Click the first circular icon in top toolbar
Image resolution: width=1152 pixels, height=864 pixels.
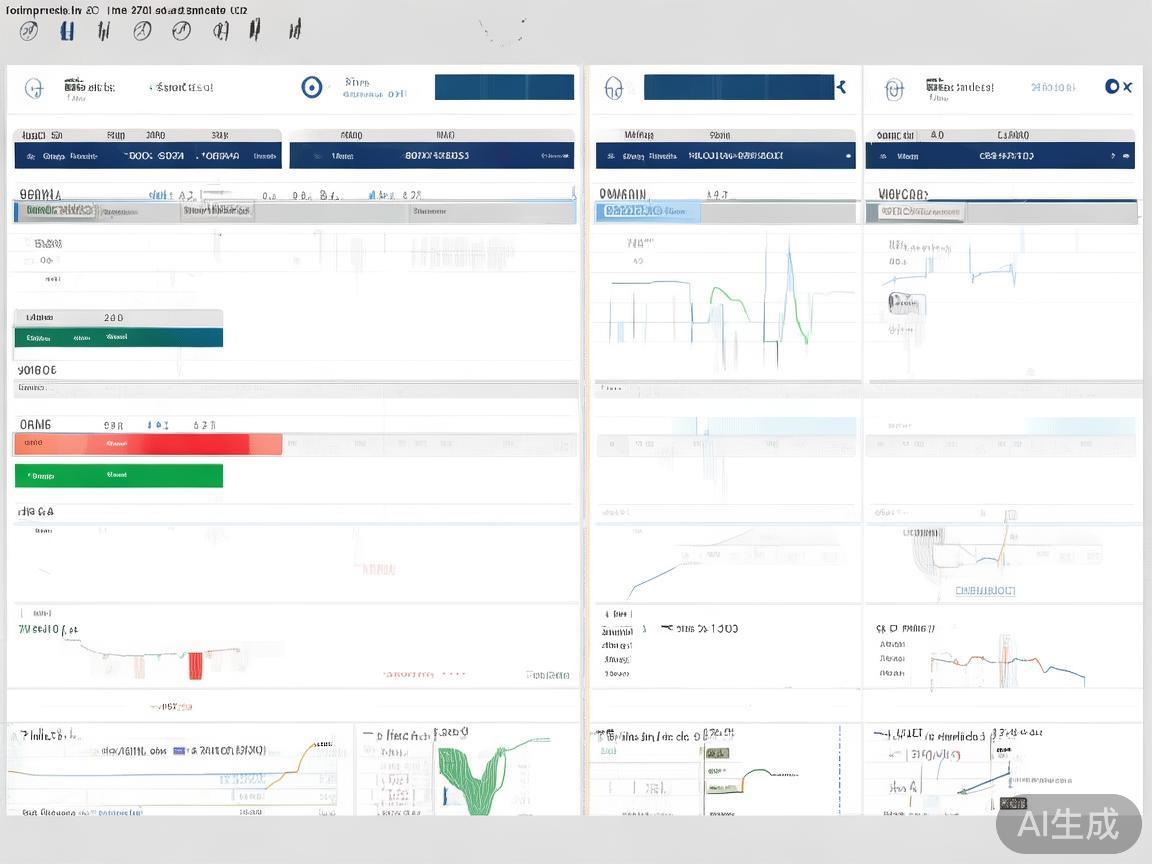tap(29, 31)
